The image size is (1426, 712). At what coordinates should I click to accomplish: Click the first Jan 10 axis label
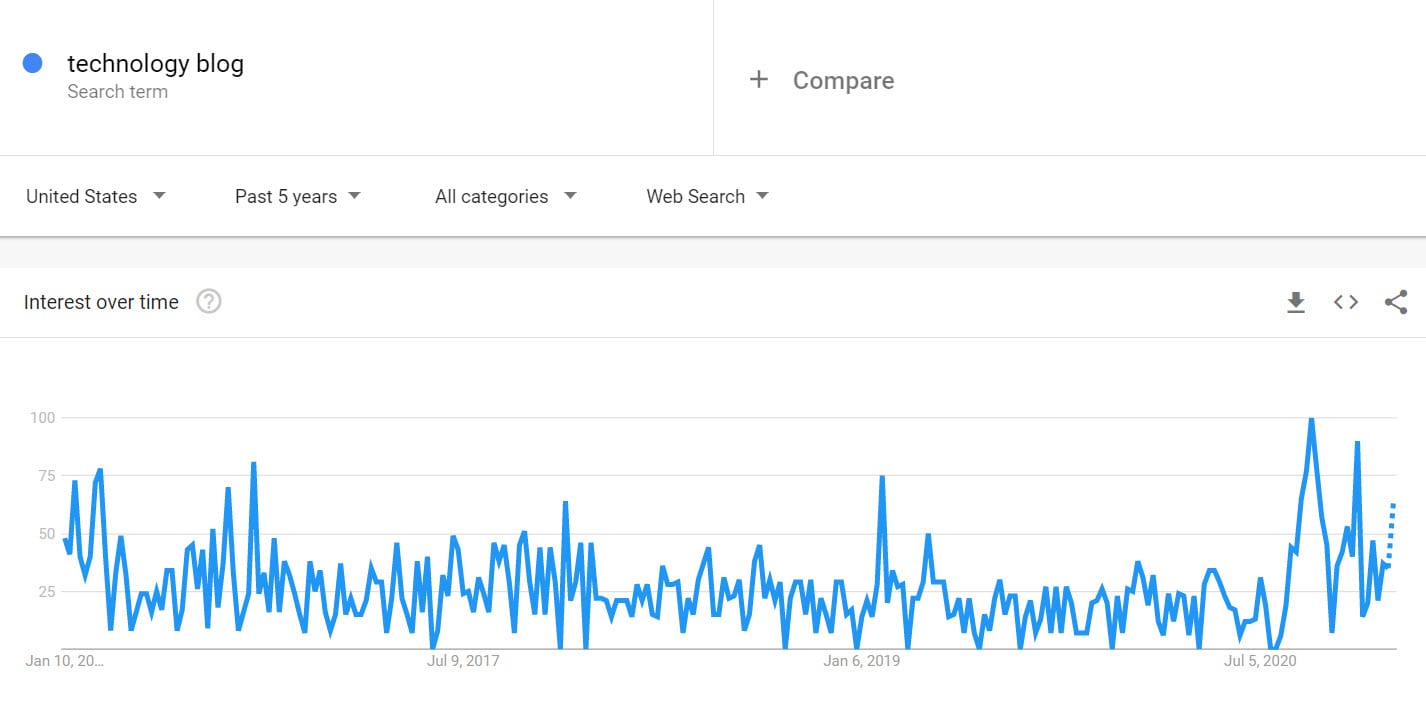pyautogui.click(x=65, y=661)
